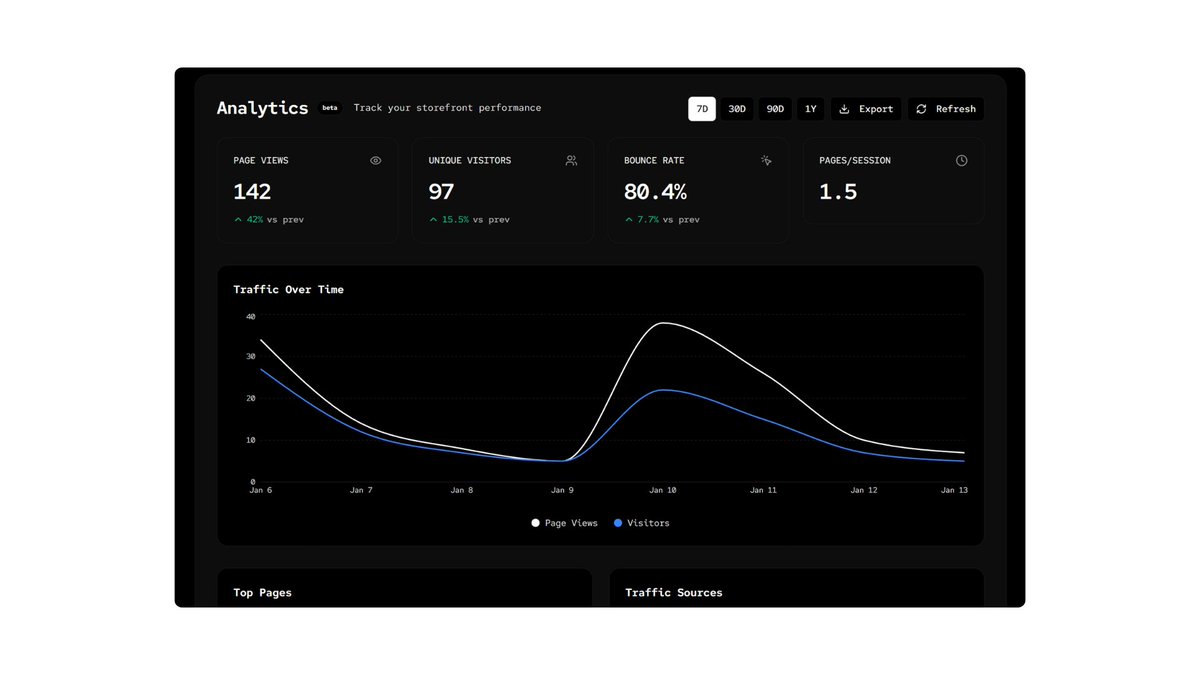Click the Jan 11 axis label
The height and width of the screenshot is (675, 1200).
tap(763, 490)
